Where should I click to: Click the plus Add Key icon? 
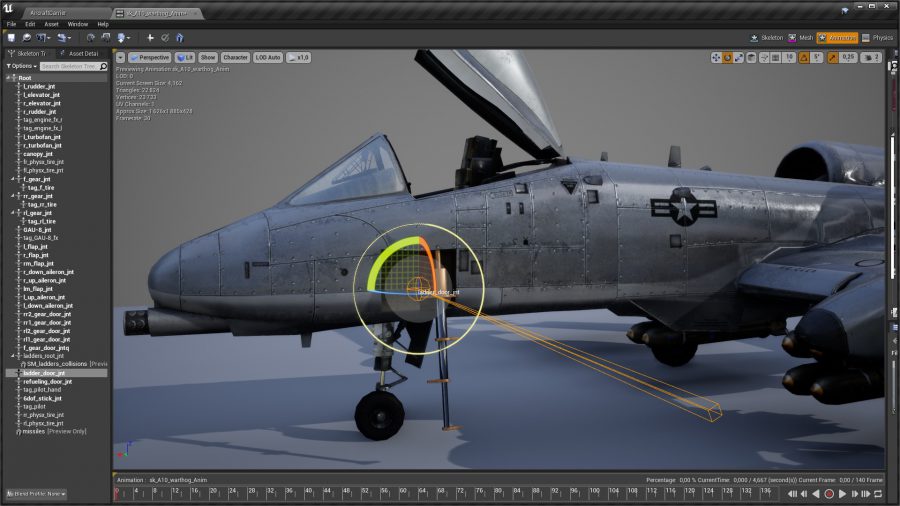pos(150,38)
